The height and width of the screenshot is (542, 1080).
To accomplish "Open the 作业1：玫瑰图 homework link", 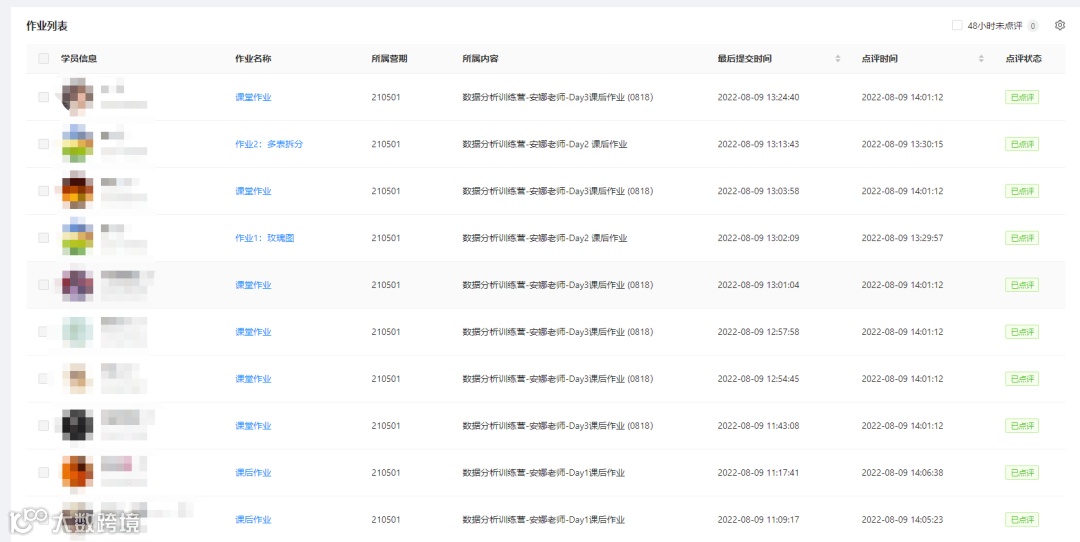I will [264, 238].
